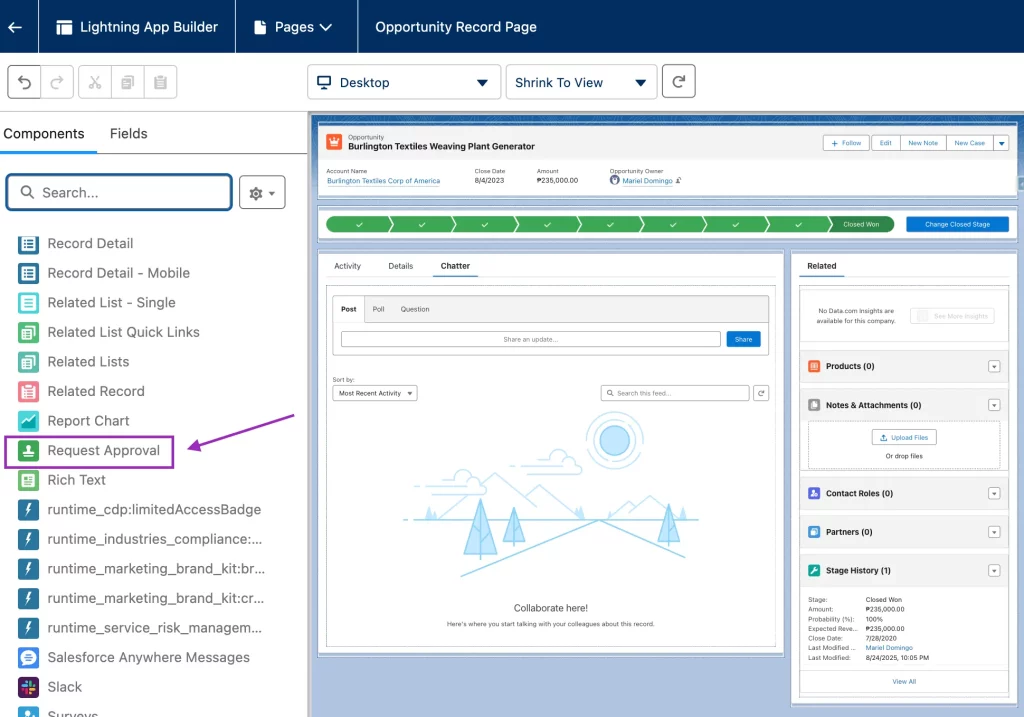Viewport: 1024px width, 717px height.
Task: Select the Request Approval component icon
Action: pyautogui.click(x=29, y=451)
